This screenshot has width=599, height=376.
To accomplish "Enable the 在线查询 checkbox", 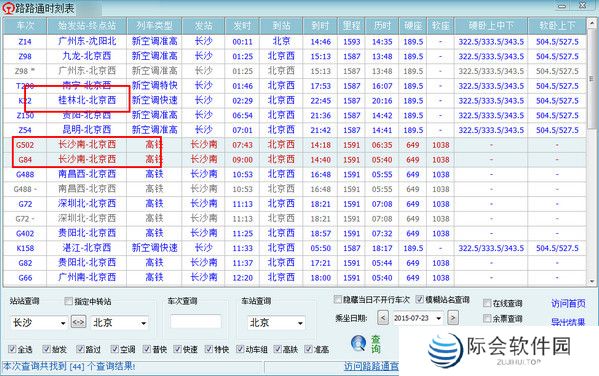I will click(x=487, y=303).
